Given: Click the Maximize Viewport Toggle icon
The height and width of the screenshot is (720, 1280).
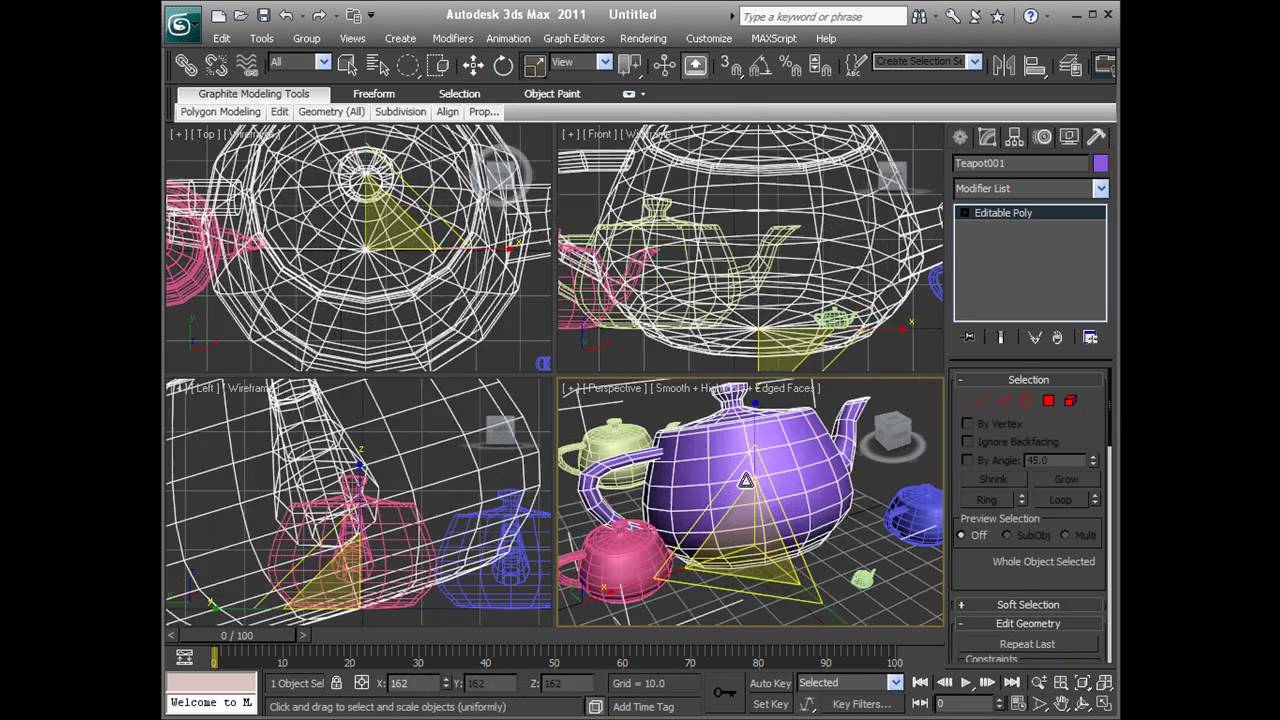Looking at the screenshot, I should (x=1103, y=703).
